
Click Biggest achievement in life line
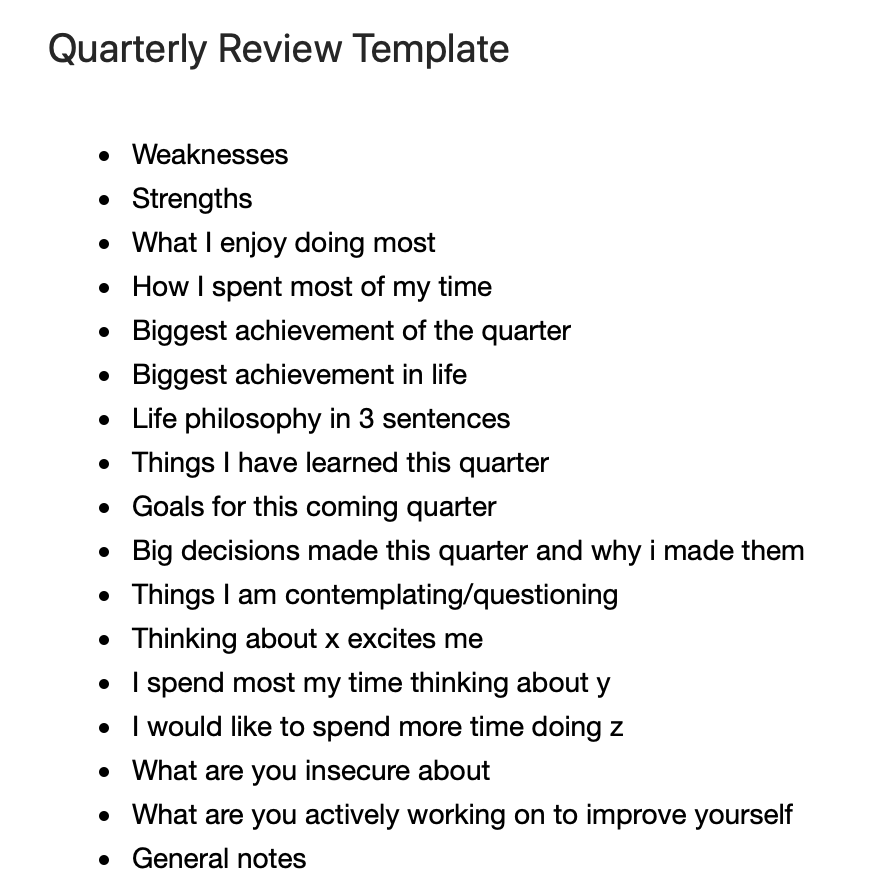pyautogui.click(x=299, y=375)
